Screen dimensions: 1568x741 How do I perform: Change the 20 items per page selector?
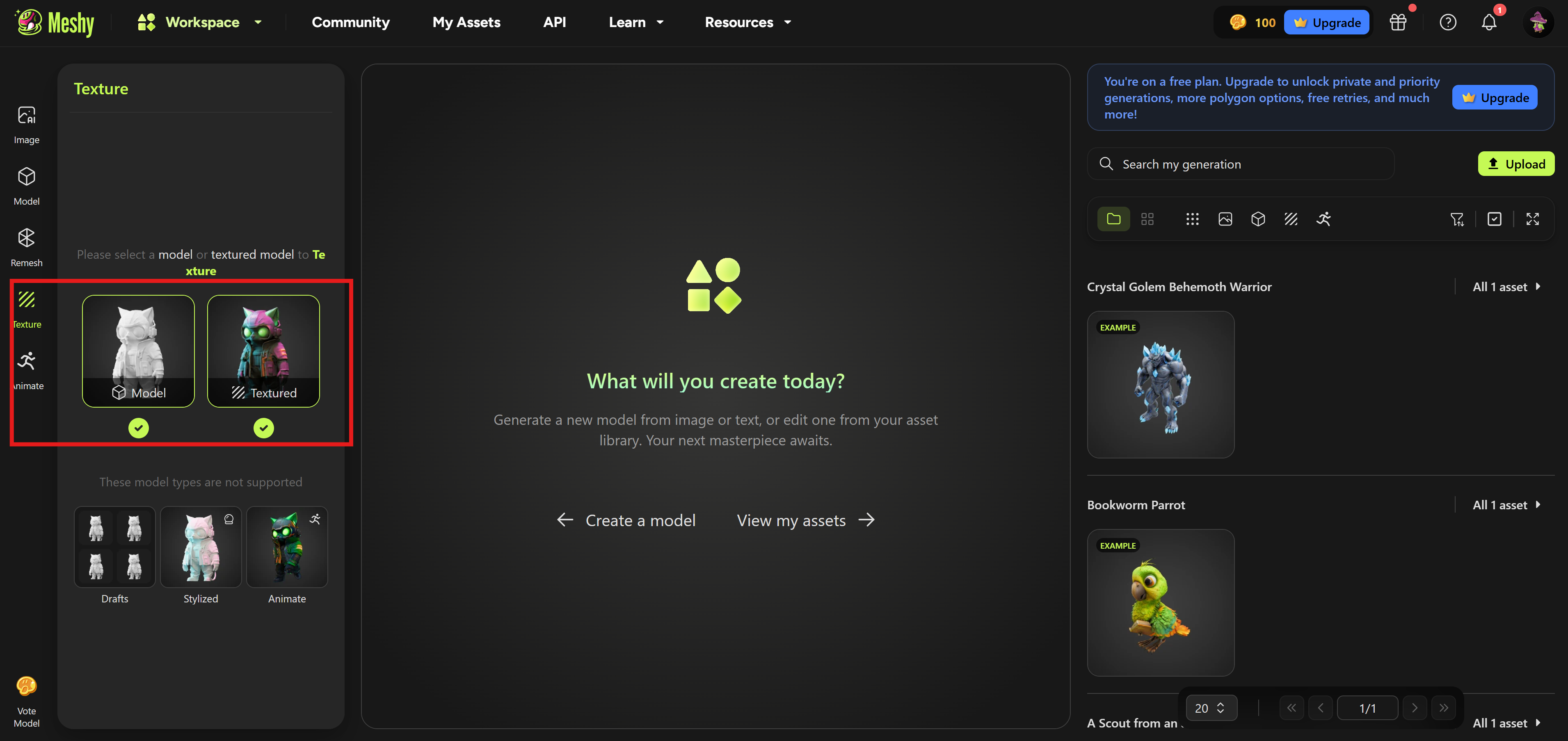point(1210,707)
